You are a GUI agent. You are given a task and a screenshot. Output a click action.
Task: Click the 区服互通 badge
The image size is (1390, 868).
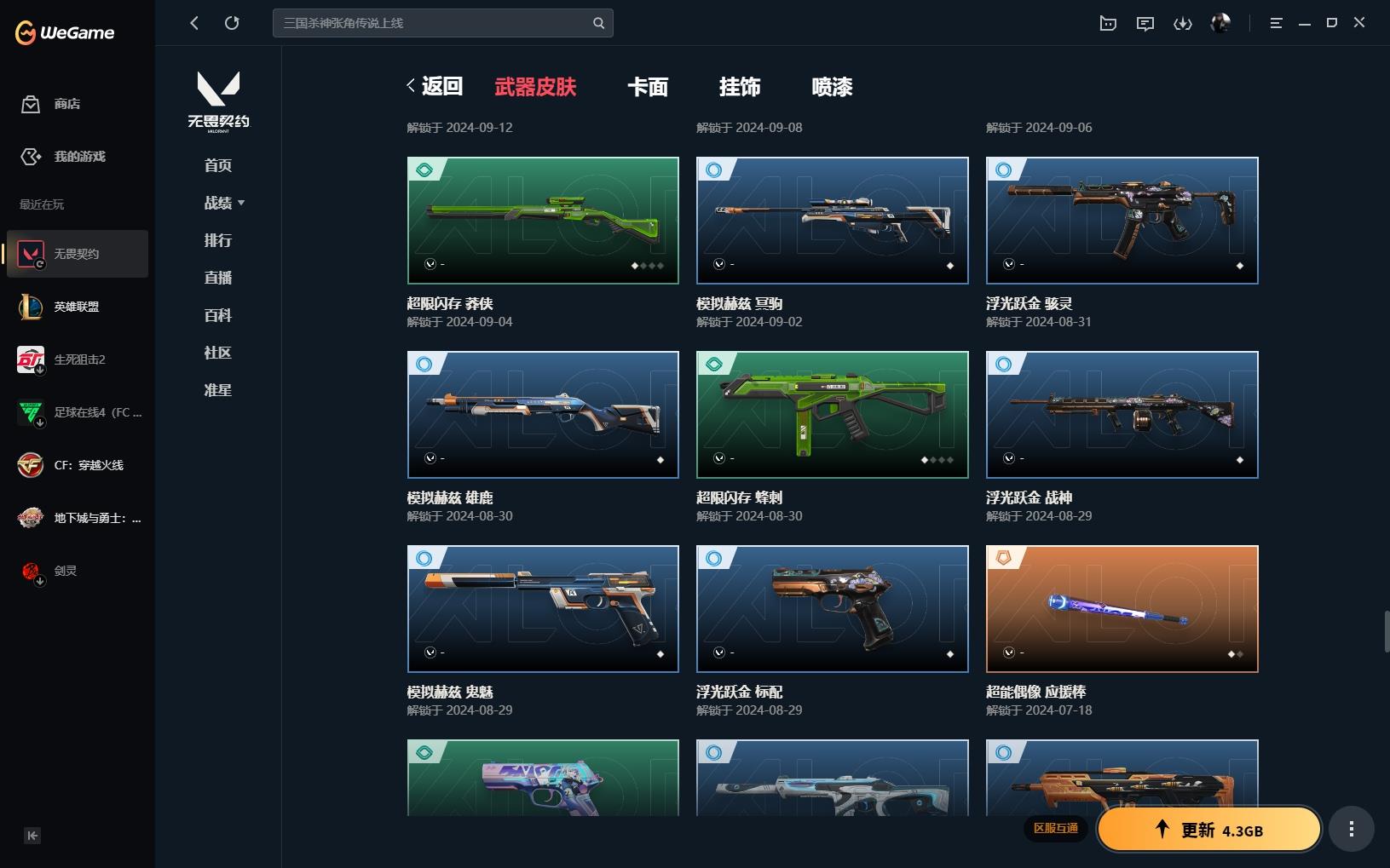tap(1056, 828)
